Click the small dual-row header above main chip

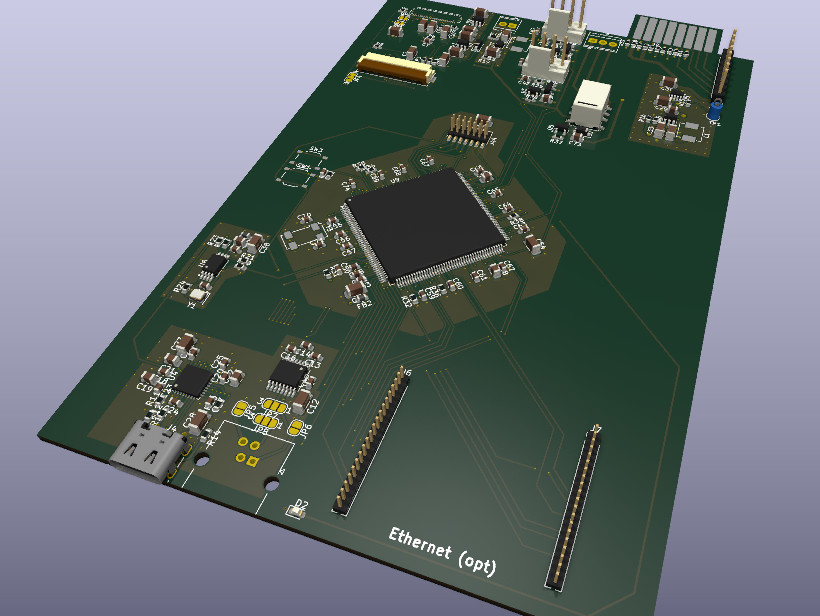[x=469, y=129]
